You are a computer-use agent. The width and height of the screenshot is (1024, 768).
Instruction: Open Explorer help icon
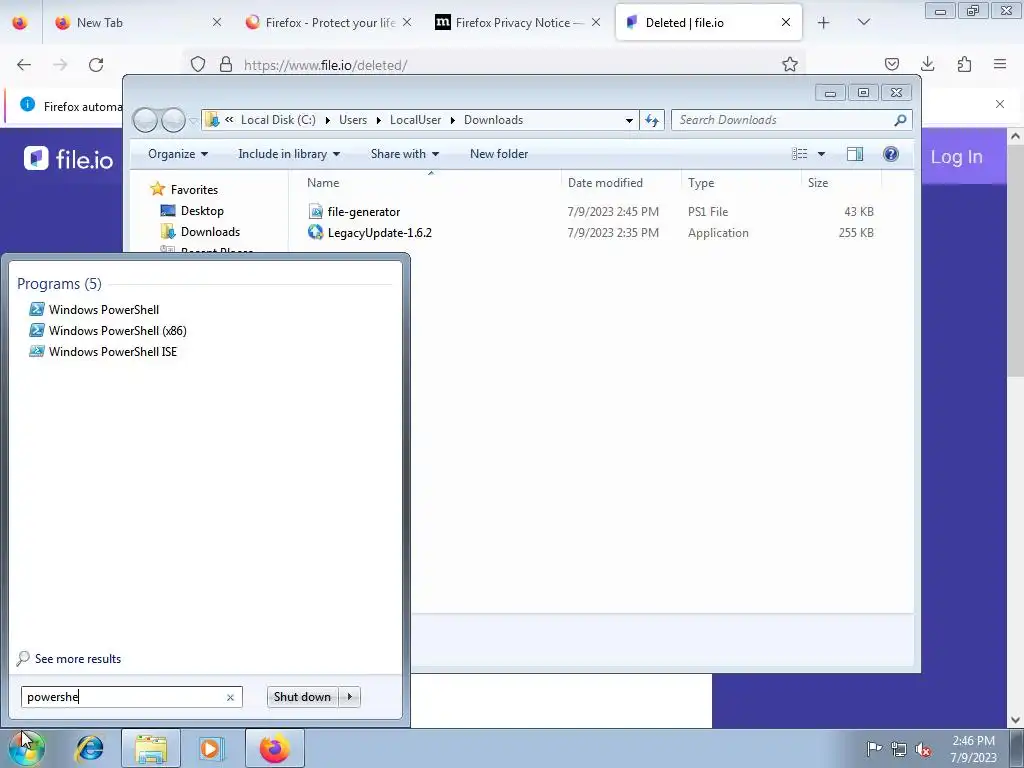(x=891, y=153)
